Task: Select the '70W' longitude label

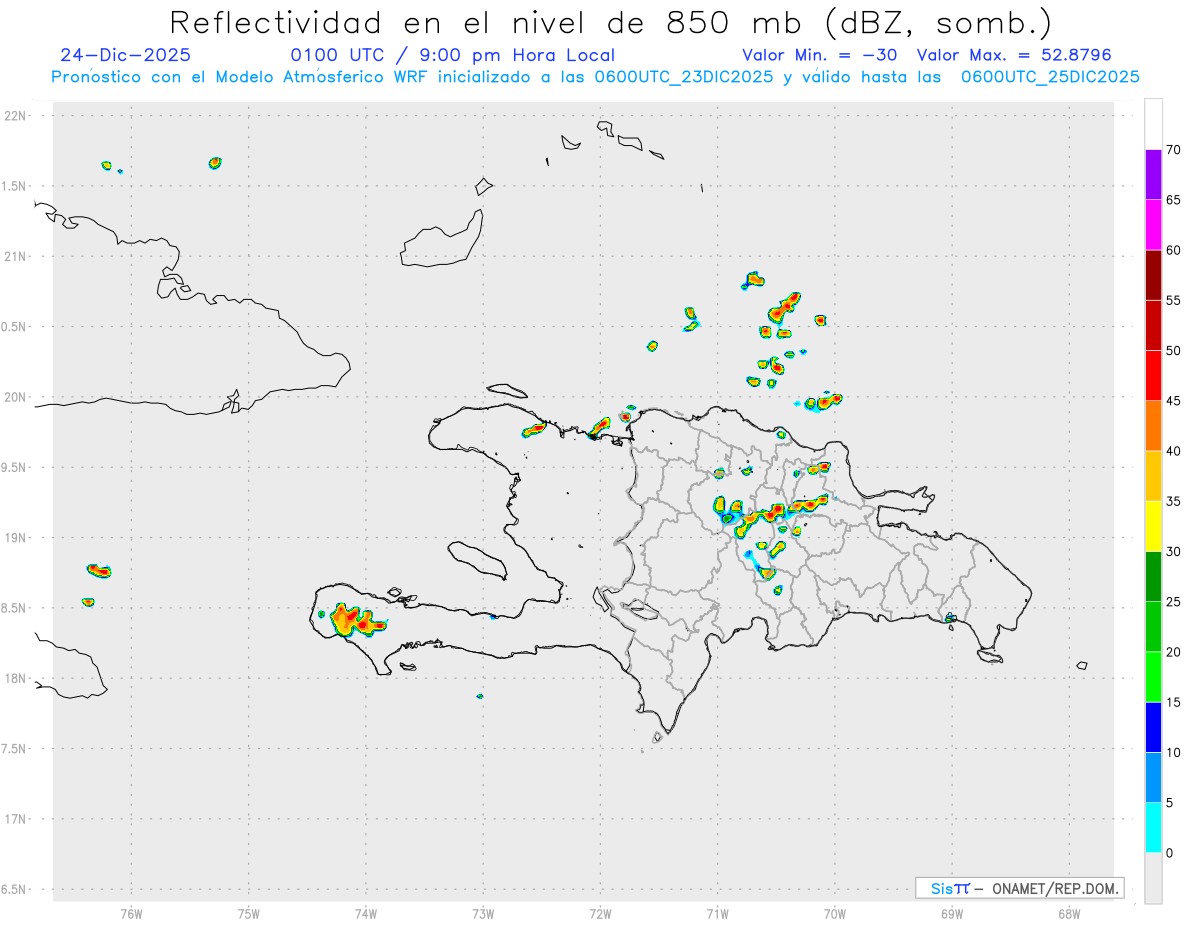Action: click(835, 913)
